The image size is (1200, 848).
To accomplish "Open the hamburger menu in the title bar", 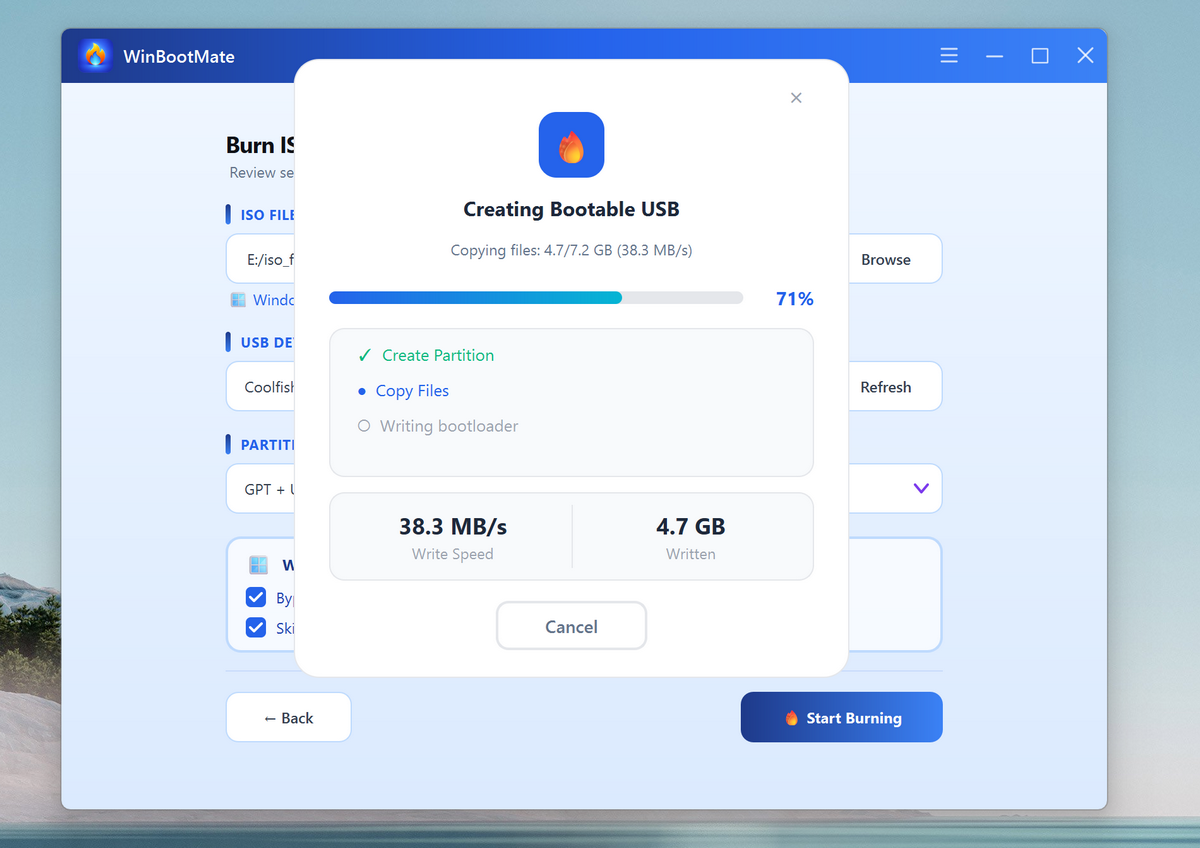I will point(948,56).
